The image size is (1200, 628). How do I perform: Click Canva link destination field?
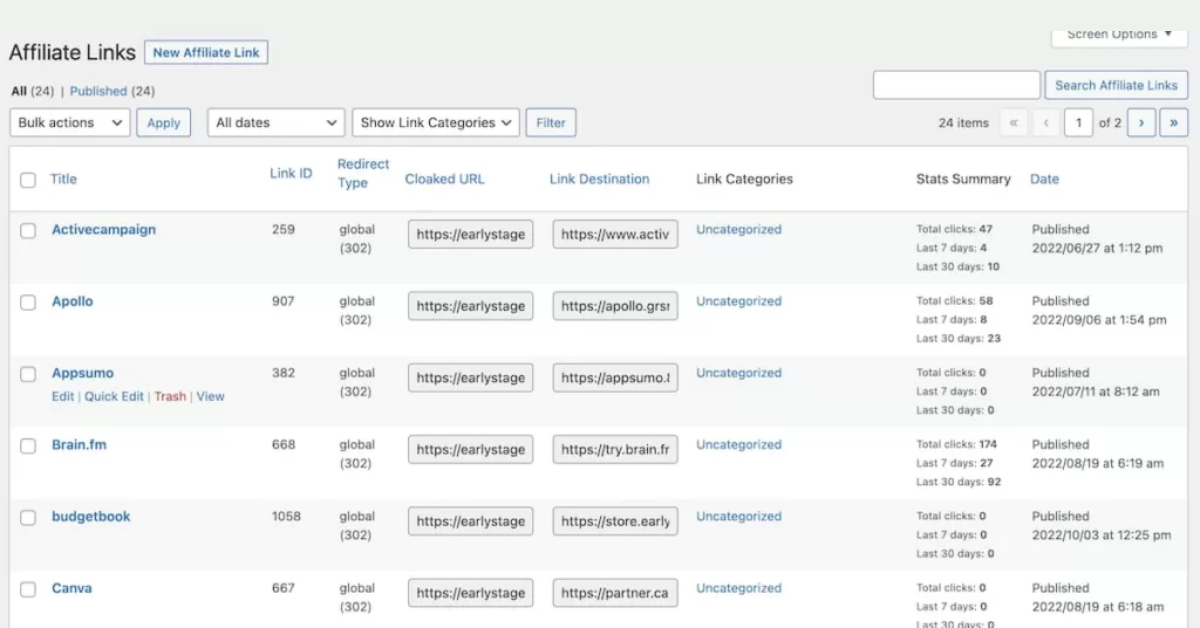(x=615, y=593)
